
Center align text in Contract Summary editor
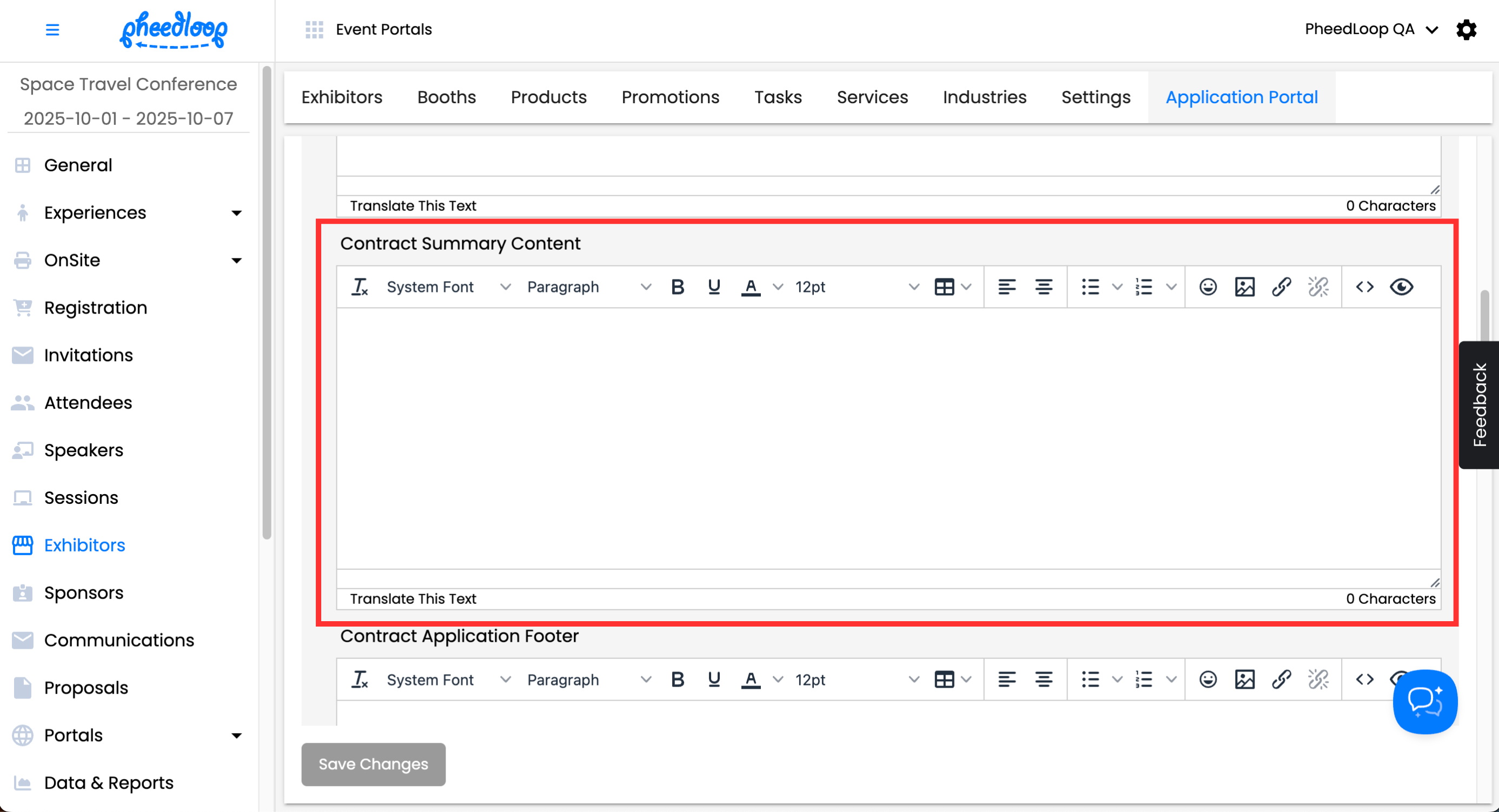tap(1043, 287)
